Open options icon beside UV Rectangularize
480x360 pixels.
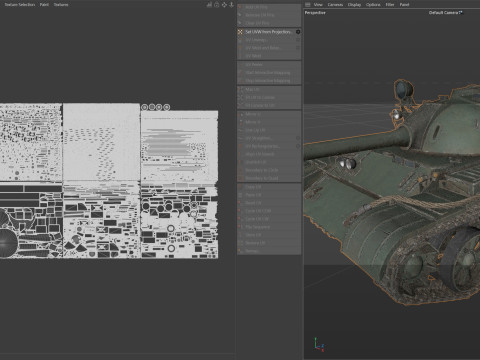point(298,146)
